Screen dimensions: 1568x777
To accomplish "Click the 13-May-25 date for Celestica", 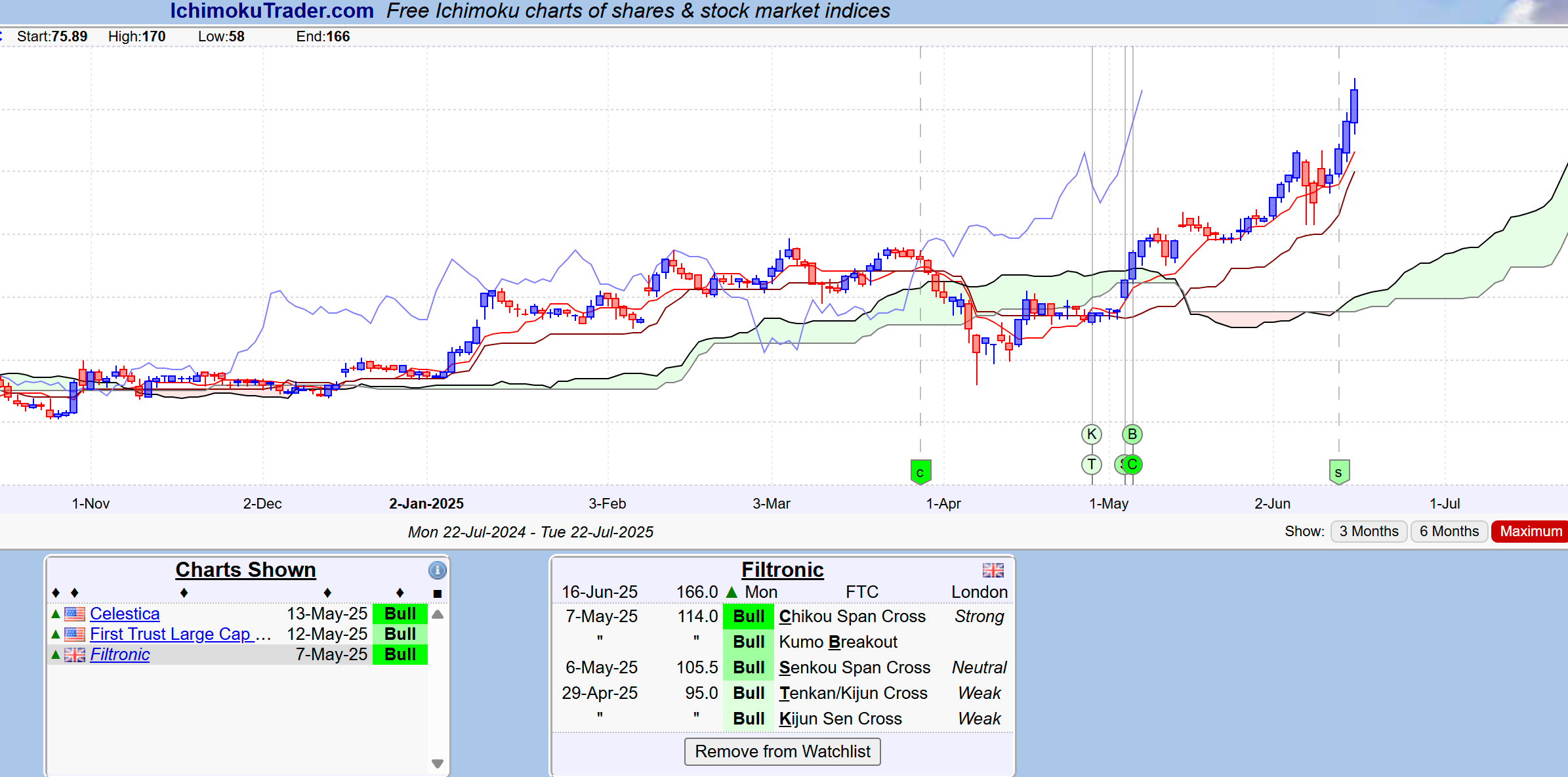I will (327, 614).
